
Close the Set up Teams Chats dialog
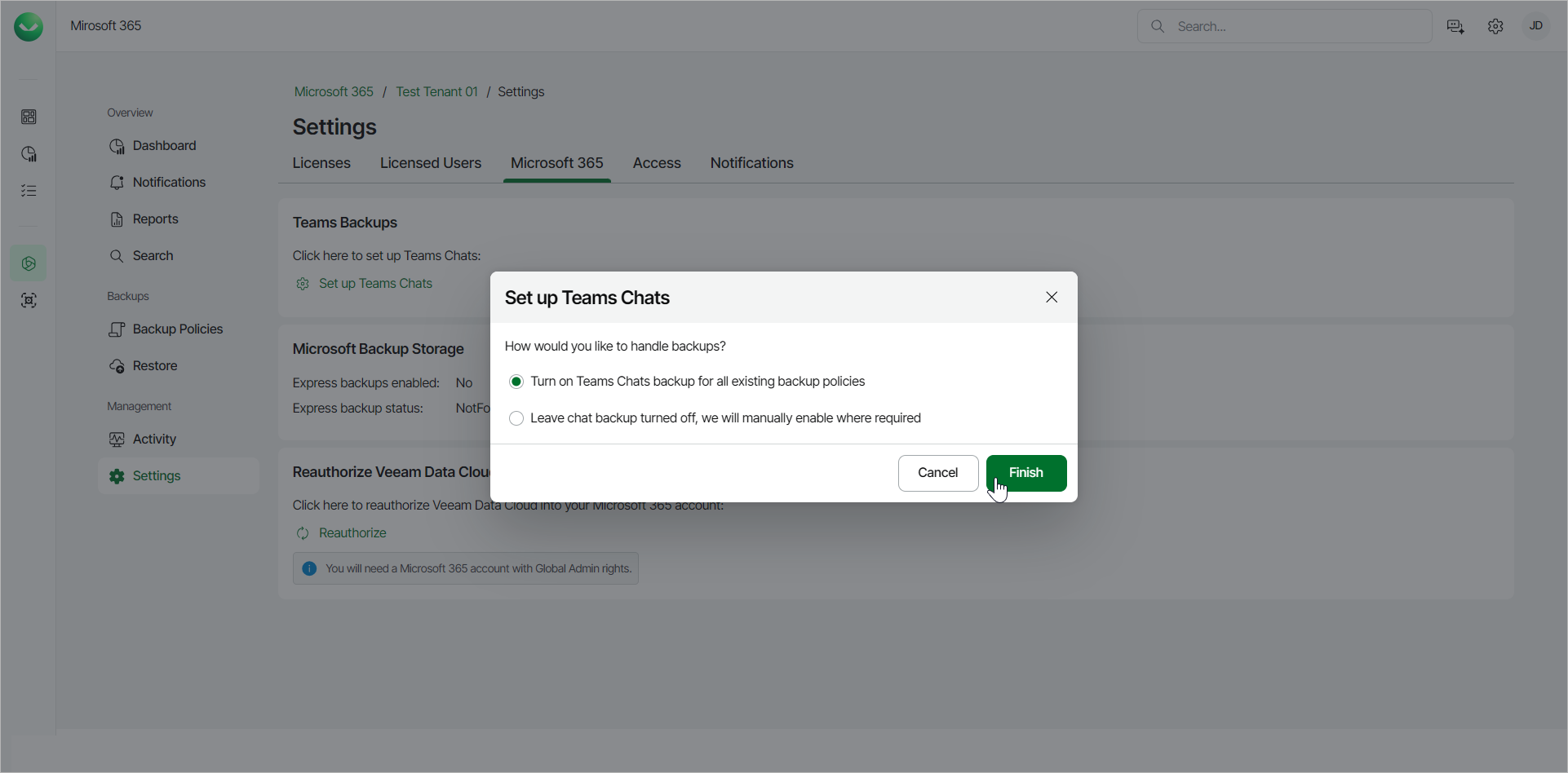point(1052,298)
